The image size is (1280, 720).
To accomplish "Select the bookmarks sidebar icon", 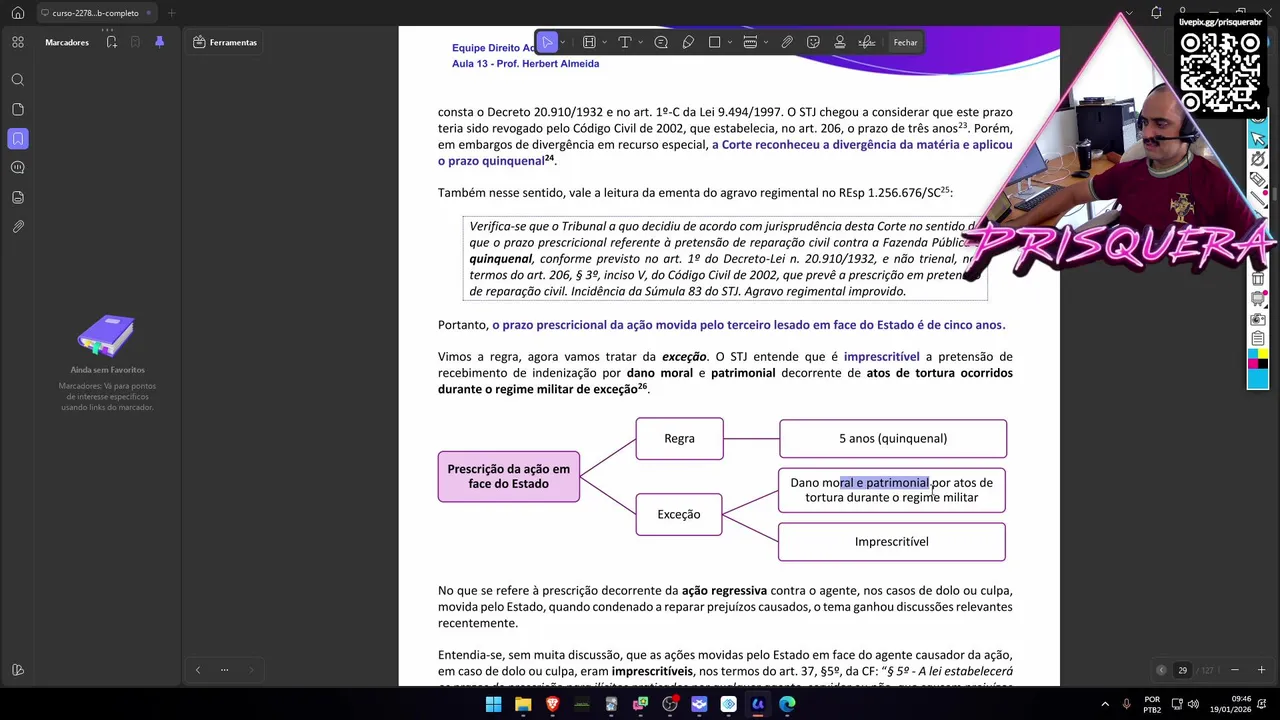I will 18,139.
